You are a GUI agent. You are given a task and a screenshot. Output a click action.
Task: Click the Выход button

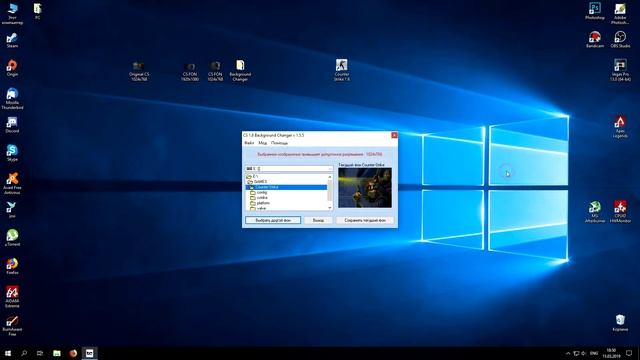(318, 220)
